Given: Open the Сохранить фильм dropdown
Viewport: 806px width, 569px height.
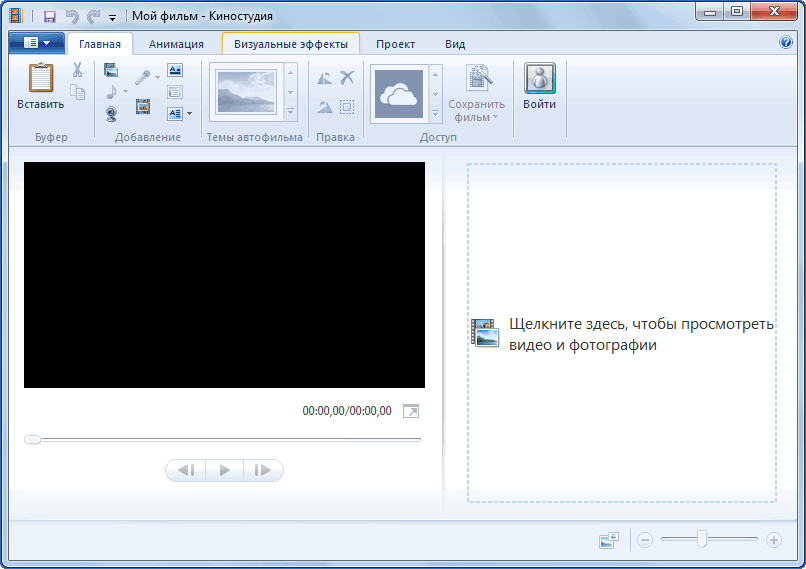Looking at the screenshot, I should click(496, 117).
